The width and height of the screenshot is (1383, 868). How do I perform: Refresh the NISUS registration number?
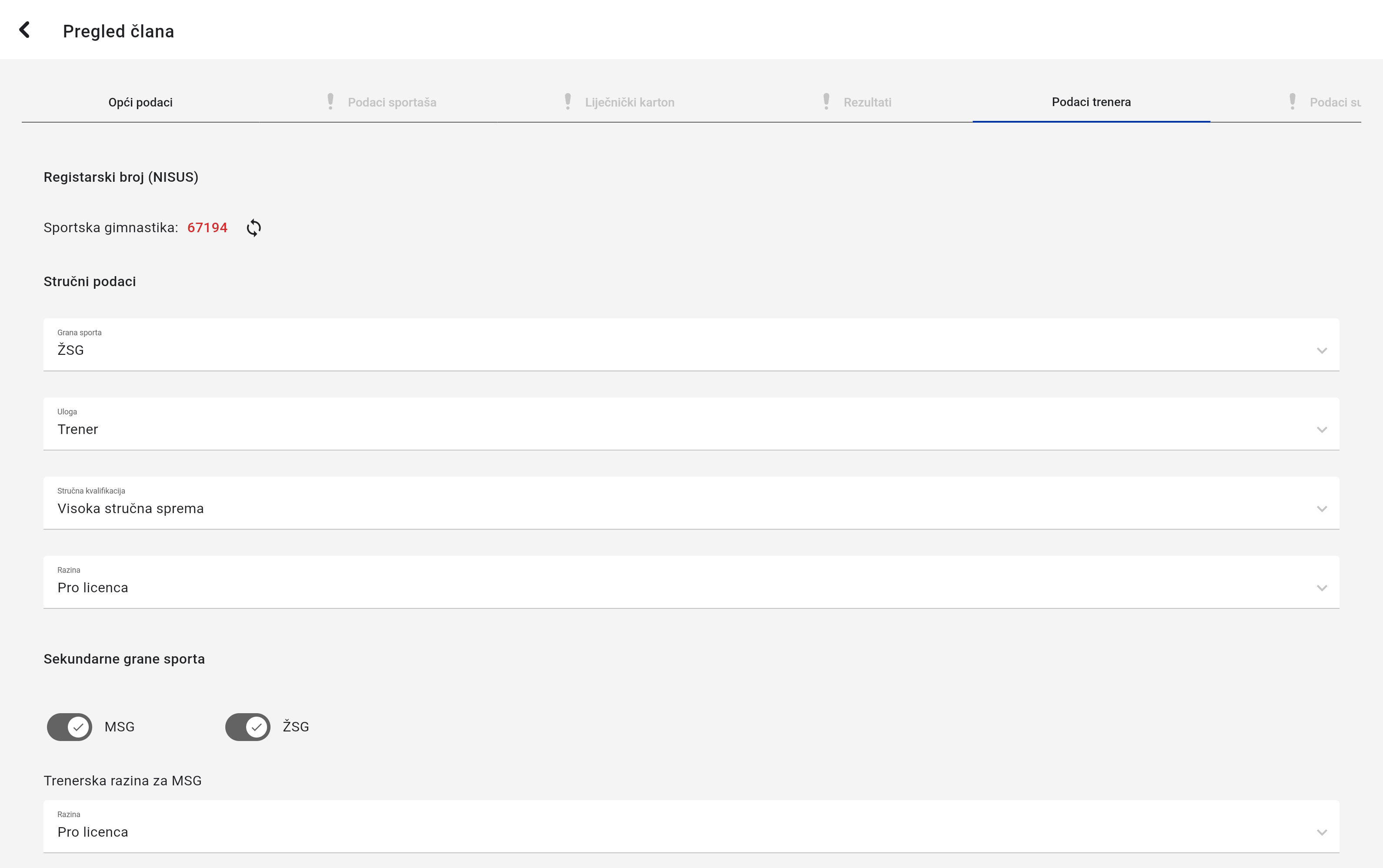(x=254, y=228)
